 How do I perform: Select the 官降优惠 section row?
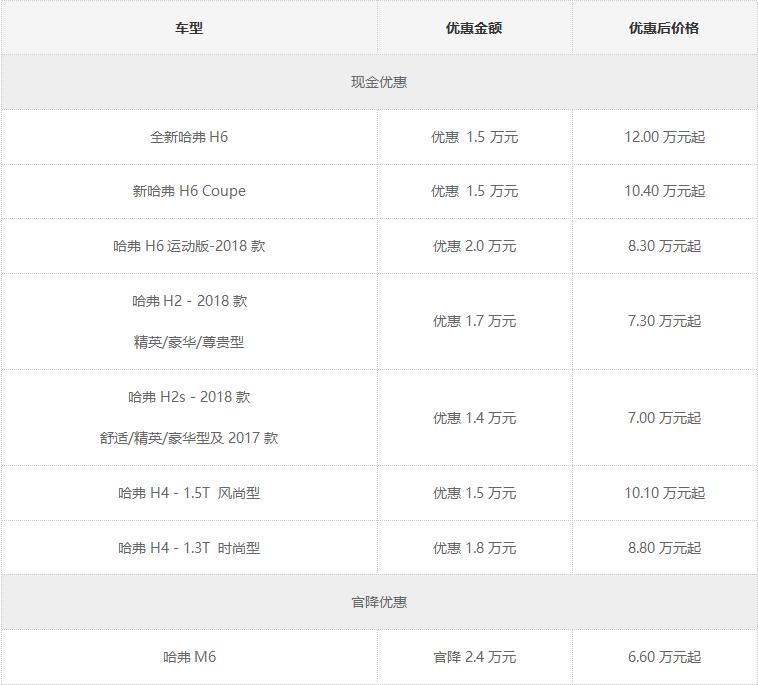coord(379,602)
